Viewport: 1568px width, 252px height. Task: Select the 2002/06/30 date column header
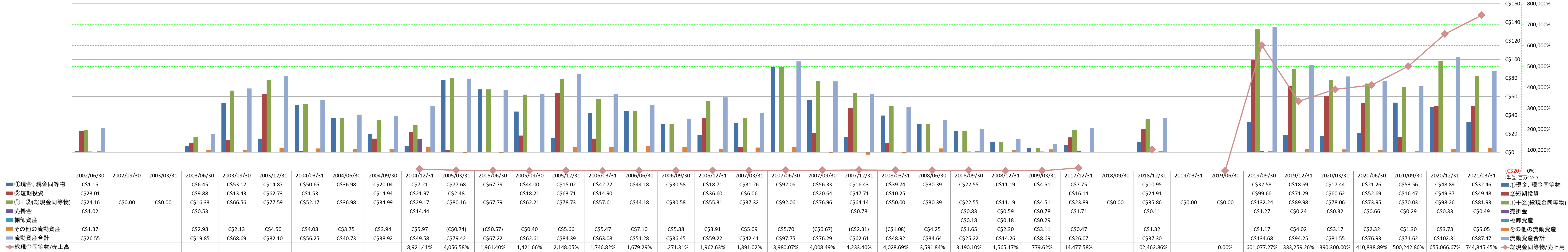(x=90, y=176)
